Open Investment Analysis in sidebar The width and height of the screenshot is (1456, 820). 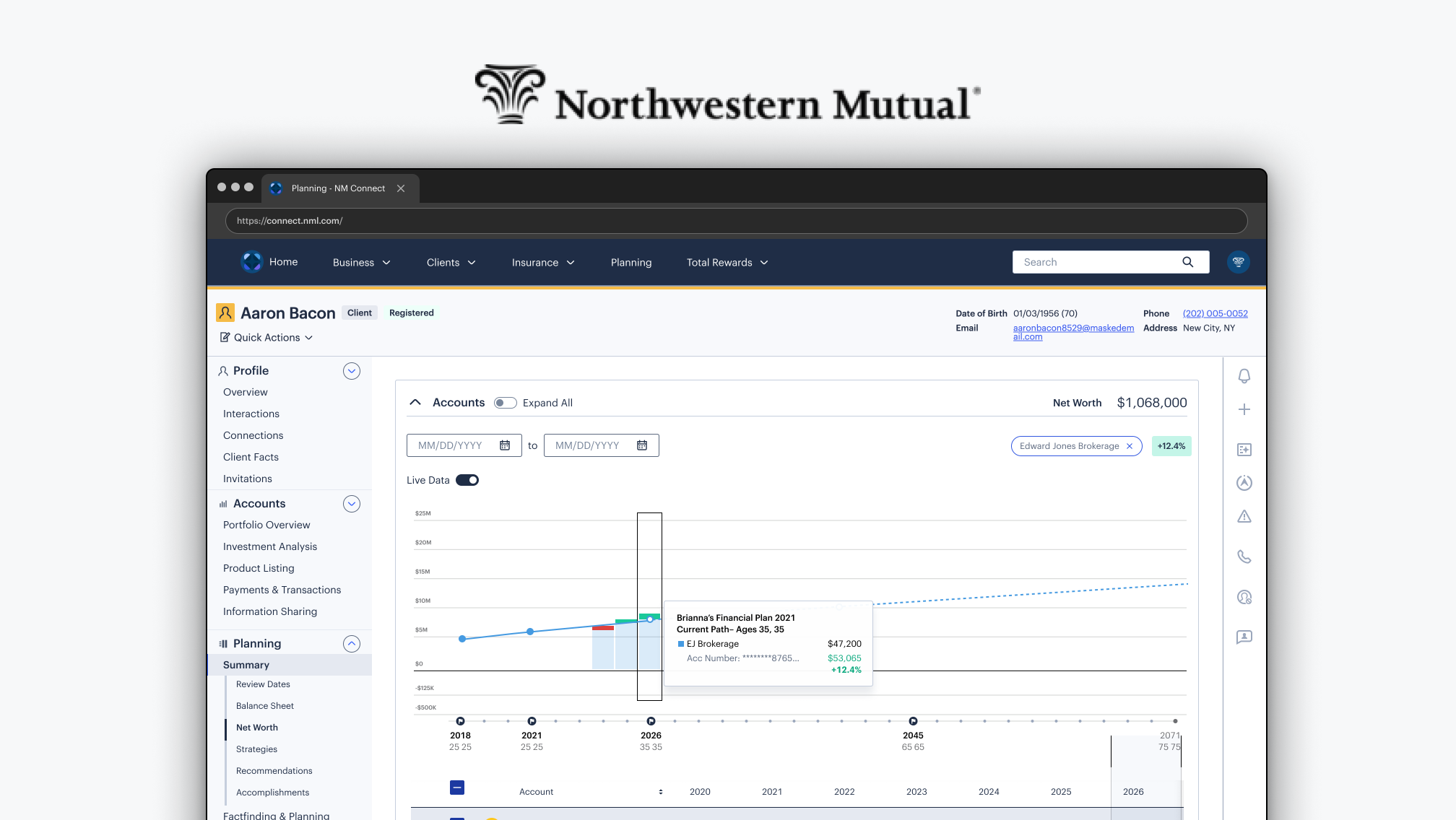(x=270, y=546)
